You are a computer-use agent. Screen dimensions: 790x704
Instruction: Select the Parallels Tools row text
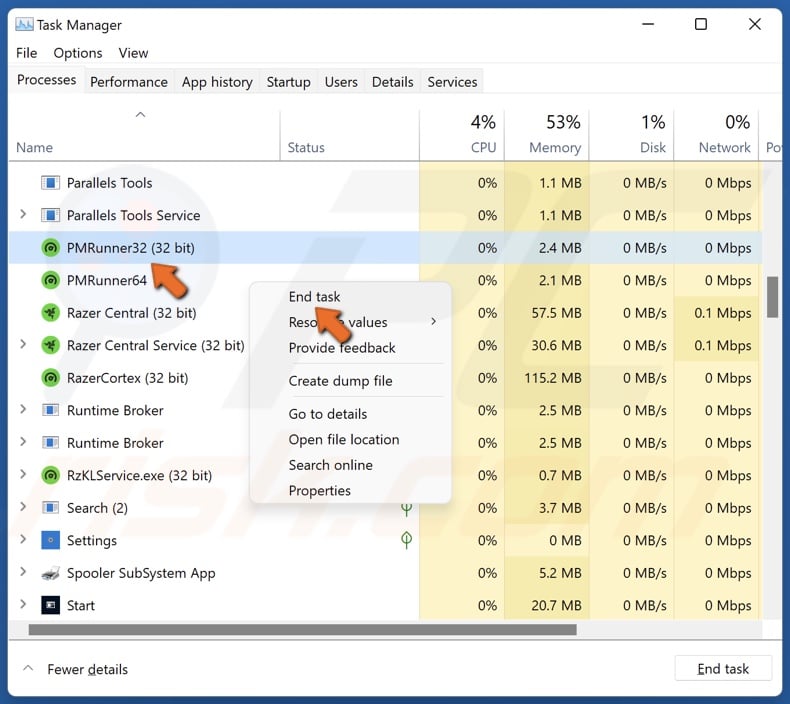pyautogui.click(x=109, y=183)
